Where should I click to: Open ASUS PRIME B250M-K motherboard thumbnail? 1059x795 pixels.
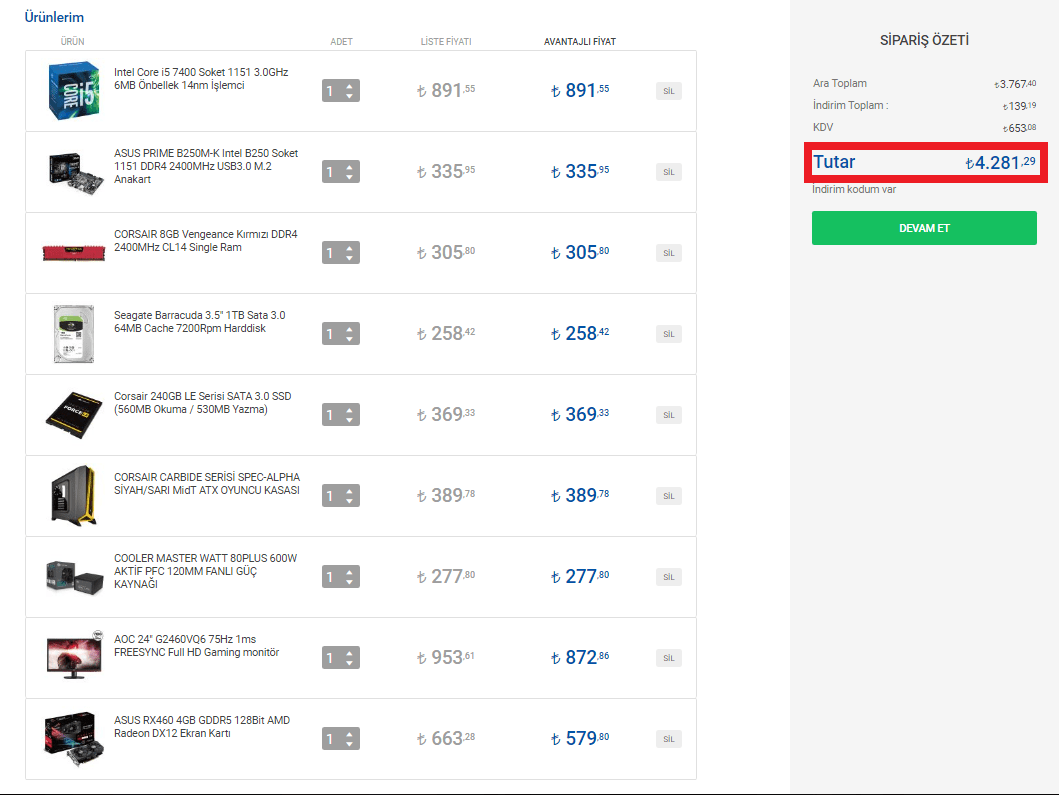pos(76,173)
